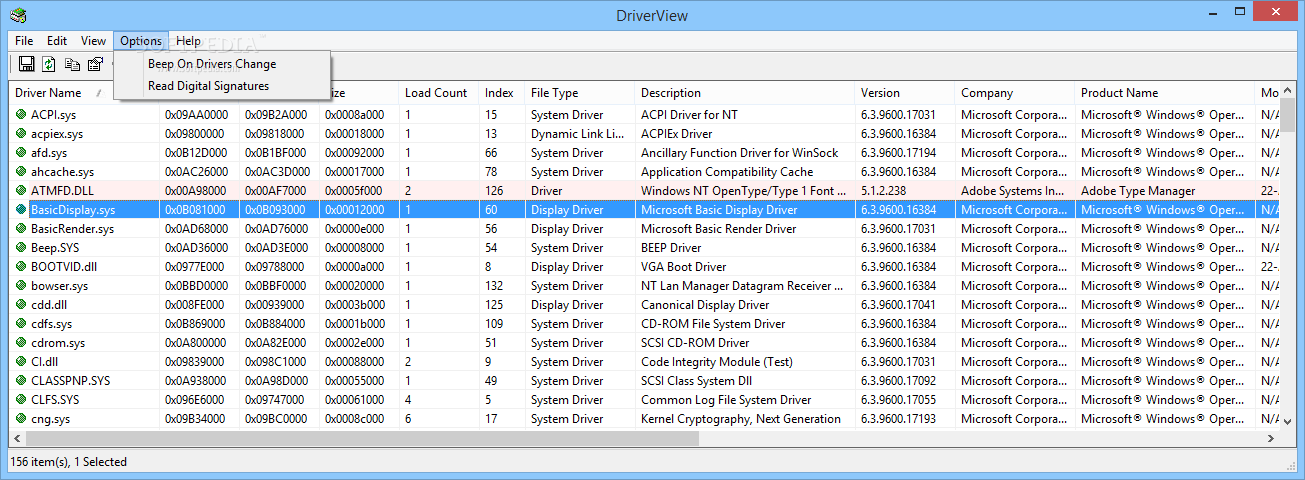1305x480 pixels.
Task: Click 'Code Integrity Module (Test)' description
Action: (x=716, y=362)
